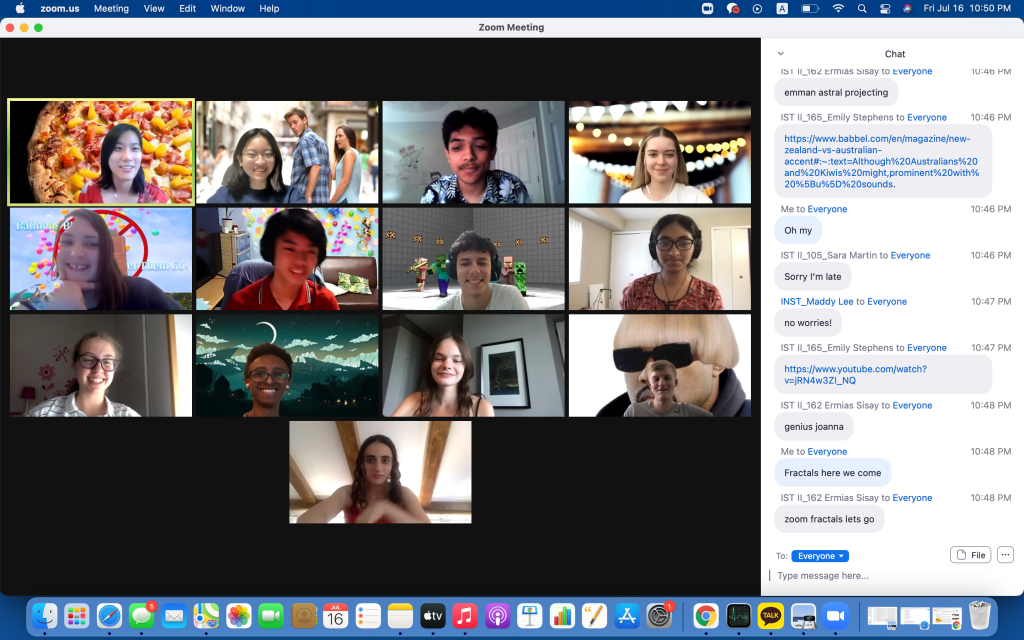Click the Wi-Fi status icon
Image resolution: width=1024 pixels, height=640 pixels.
[838, 9]
